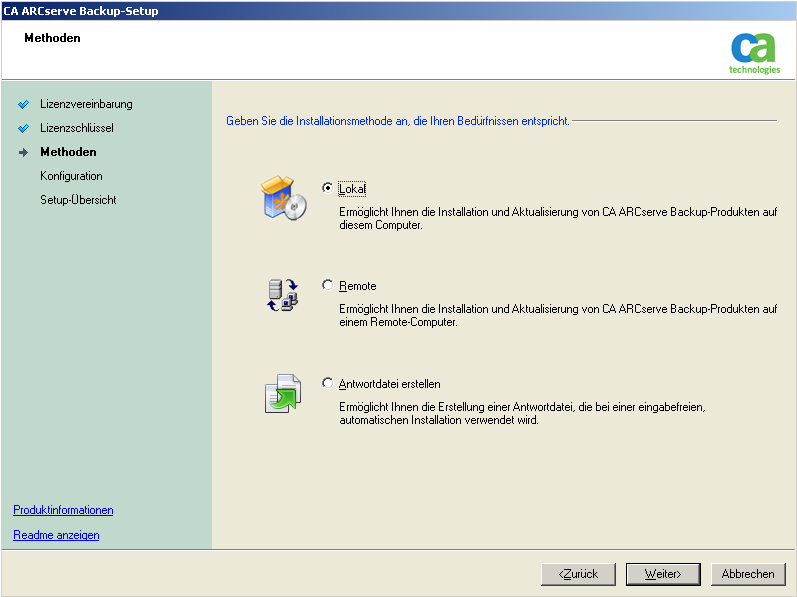Go to the Lizenzvereinbarung step
The image size is (797, 597).
(x=86, y=104)
